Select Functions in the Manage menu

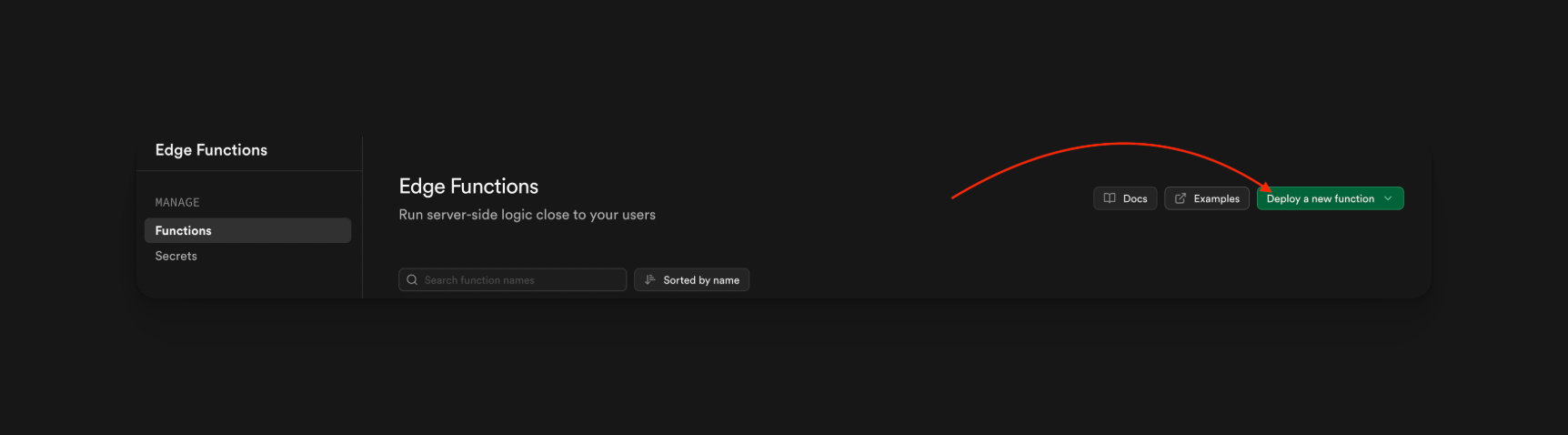247,230
